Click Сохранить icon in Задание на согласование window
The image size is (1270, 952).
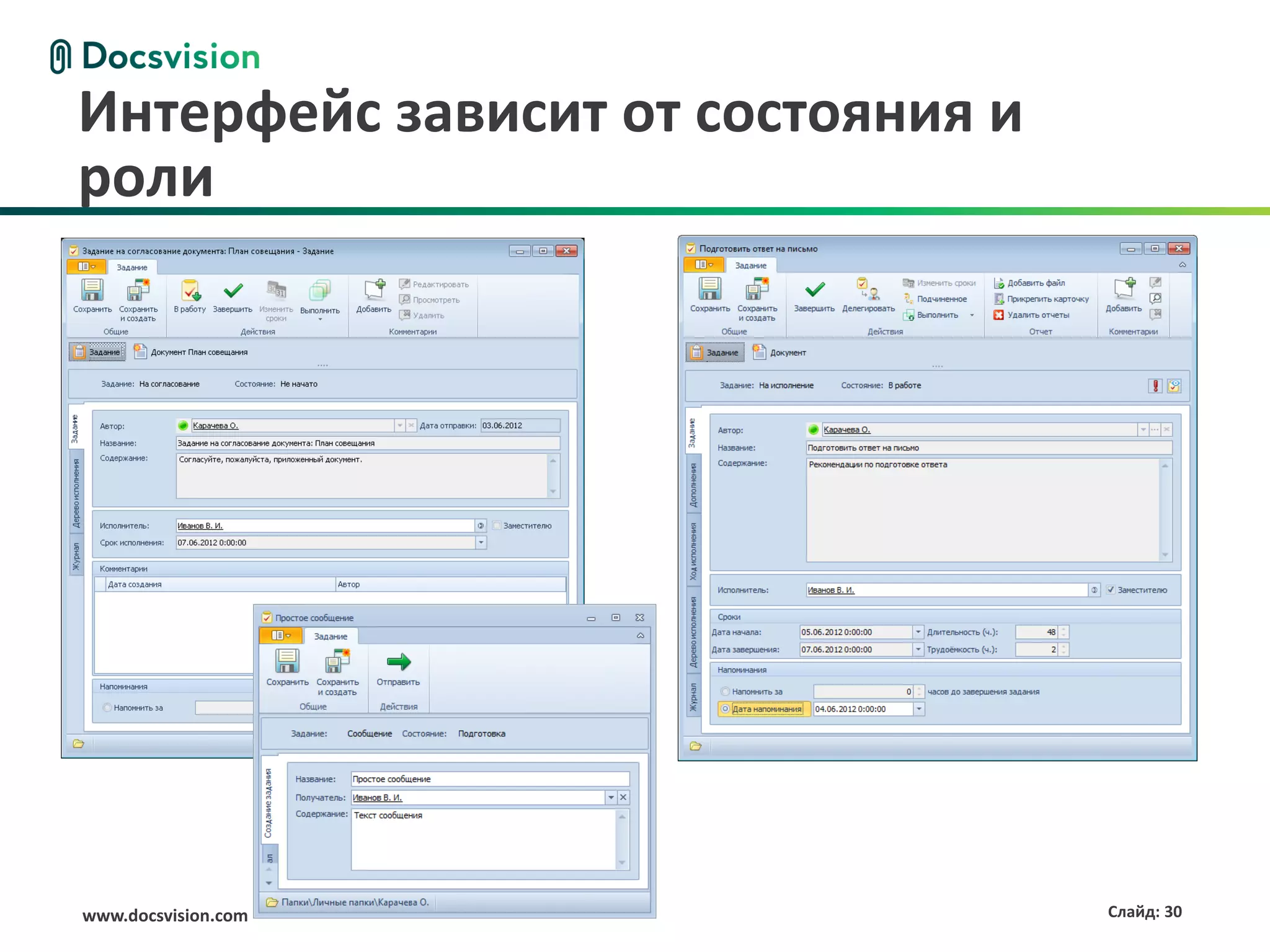pyautogui.click(x=92, y=290)
